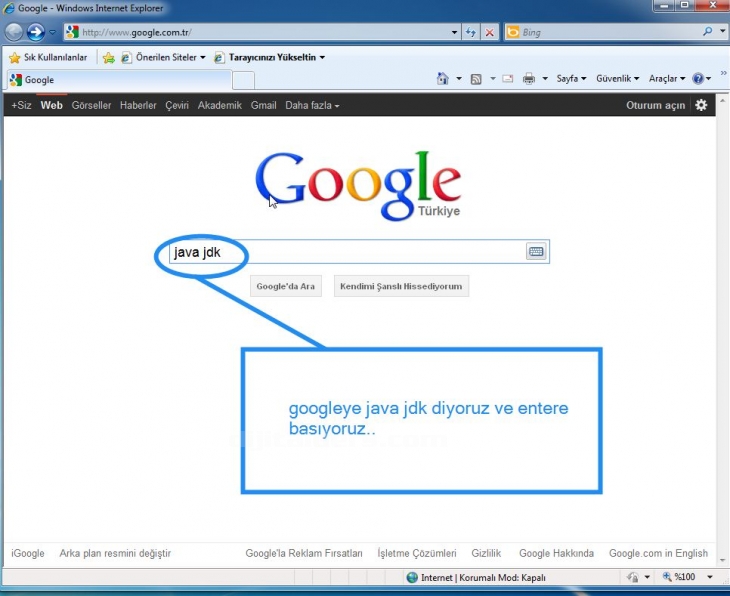Click the Google'da Ara button

pos(285,286)
